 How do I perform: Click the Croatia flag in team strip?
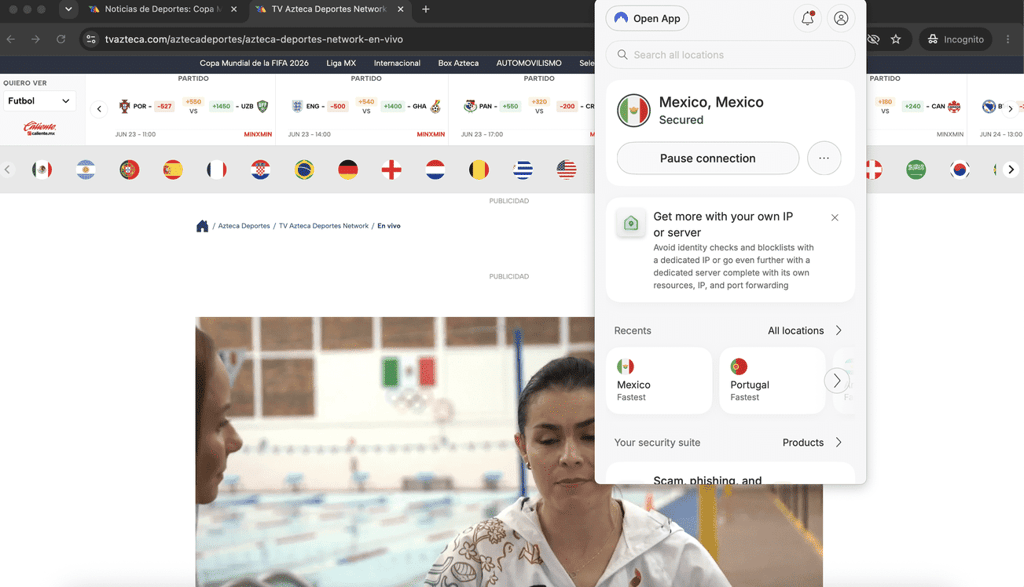click(261, 170)
